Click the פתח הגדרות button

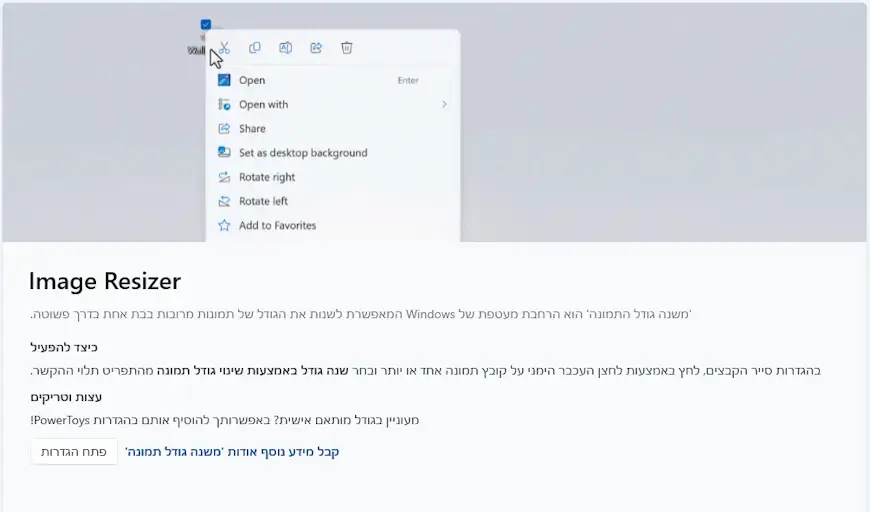[74, 452]
